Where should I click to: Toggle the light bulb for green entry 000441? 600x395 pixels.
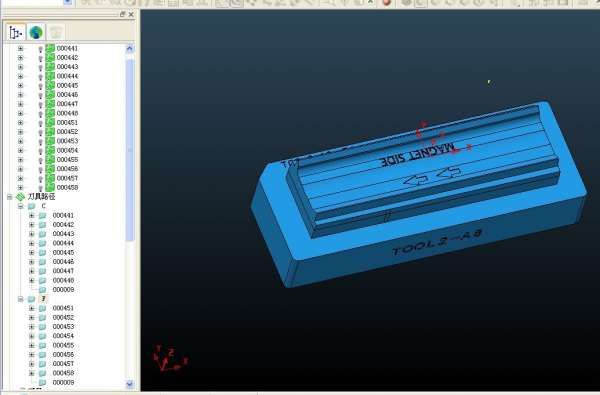[40, 49]
